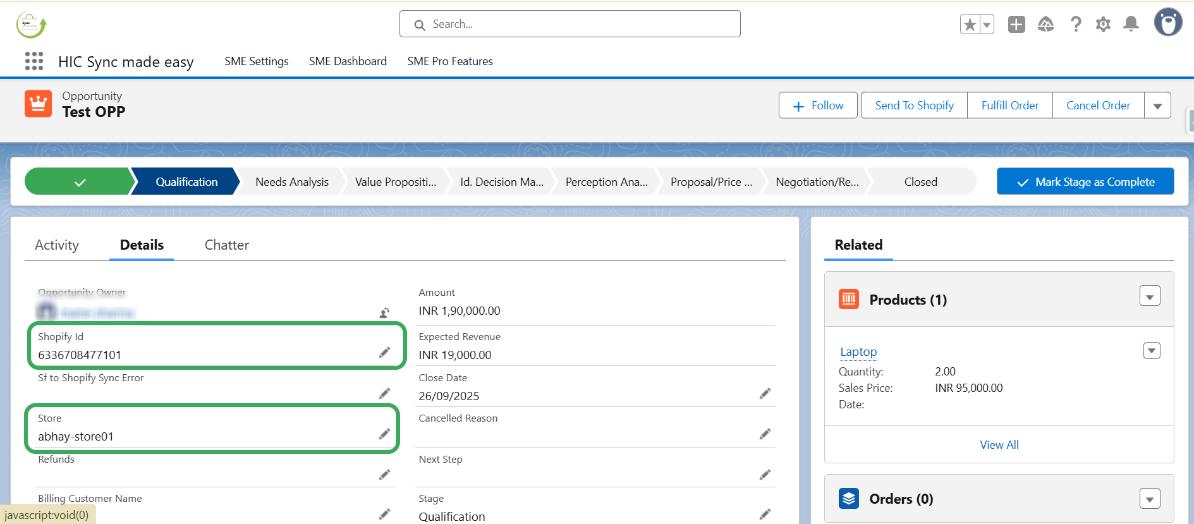Open the notifications bell
Screen dimensions: 1194x524
pos(1131,24)
